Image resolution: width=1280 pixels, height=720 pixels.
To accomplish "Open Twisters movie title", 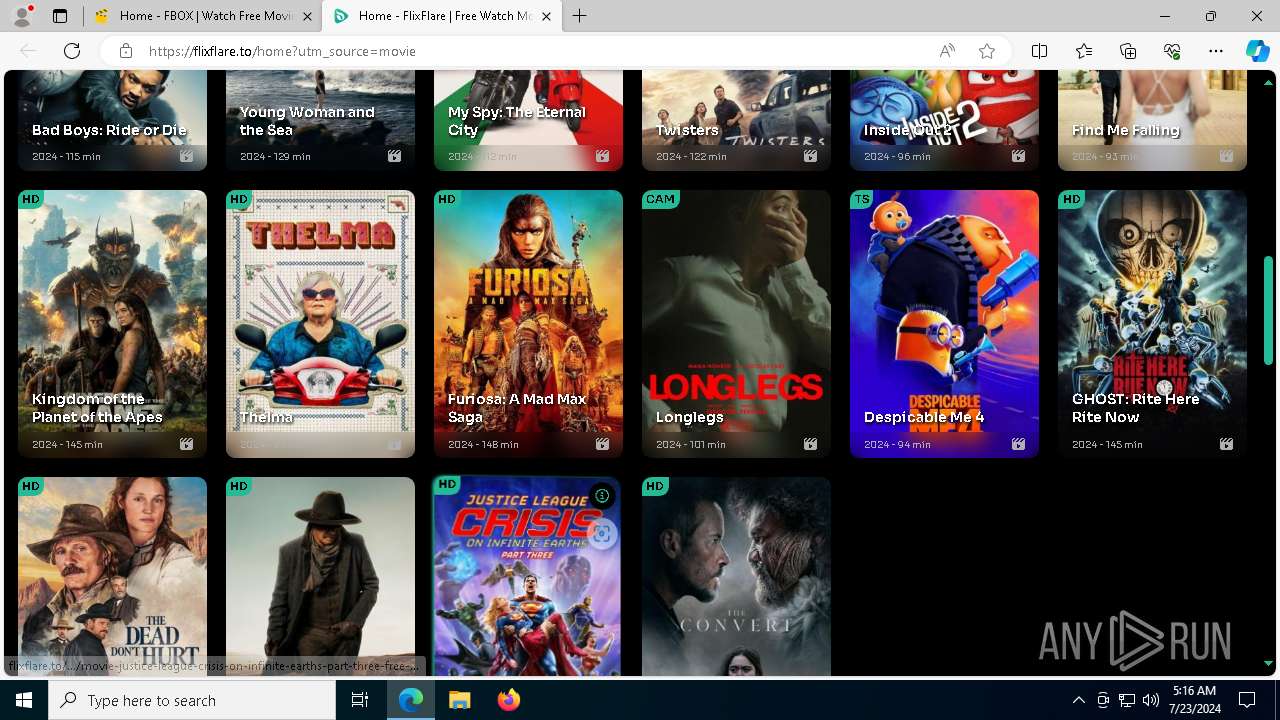I will pyautogui.click(x=687, y=130).
